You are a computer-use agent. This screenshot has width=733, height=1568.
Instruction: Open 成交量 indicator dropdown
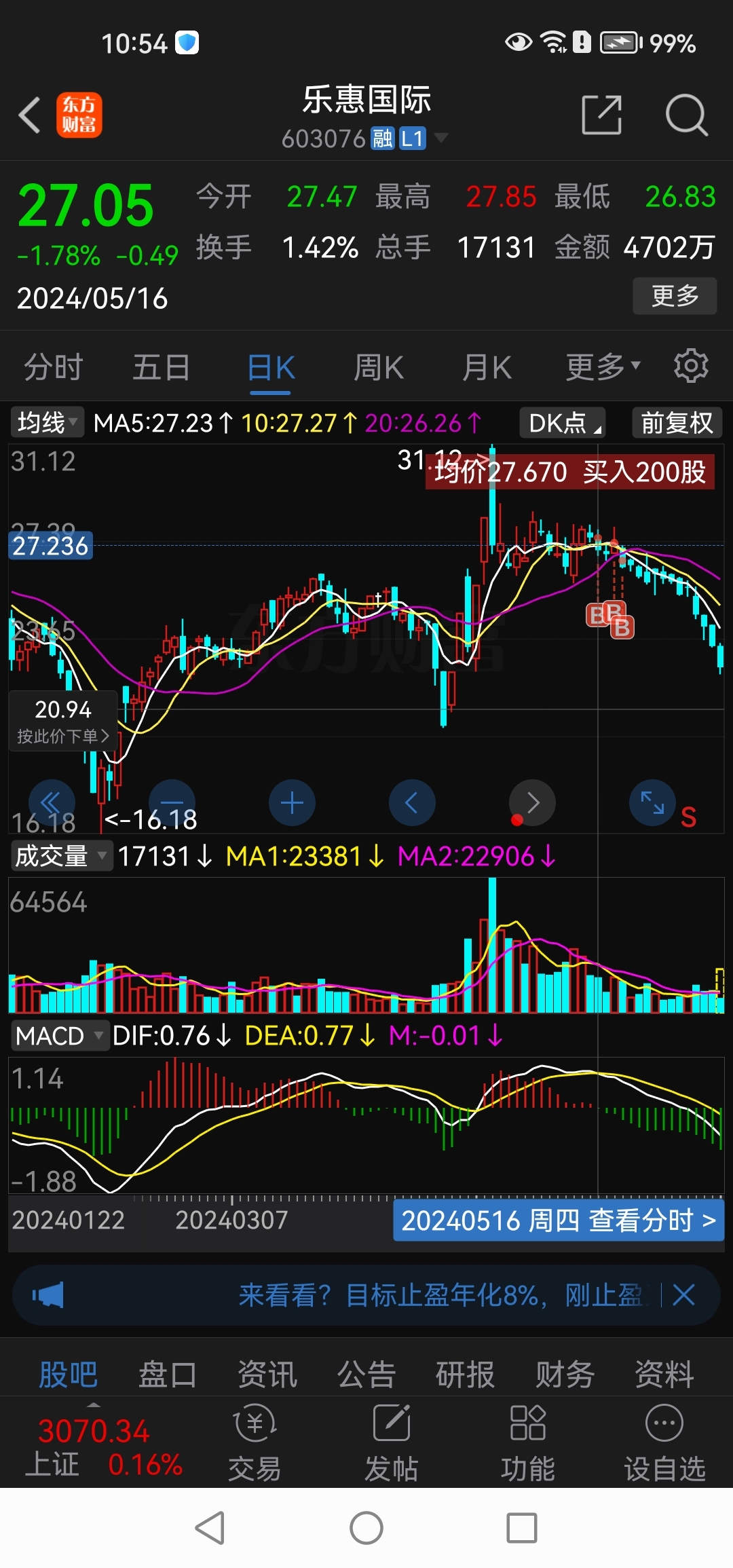(61, 856)
